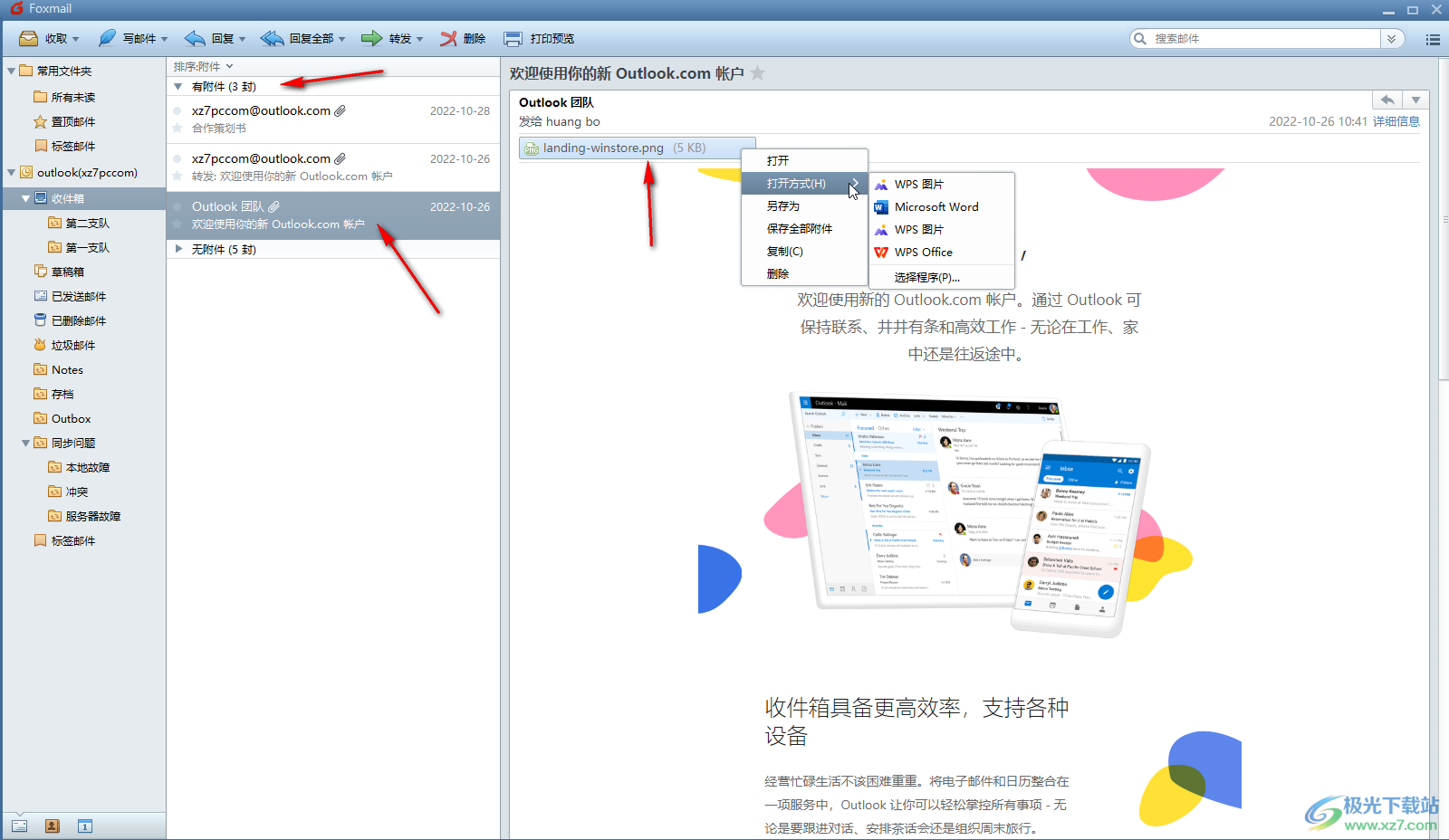Click the Delete (删除) red X icon
Screen dimensions: 1449x840
[448, 38]
